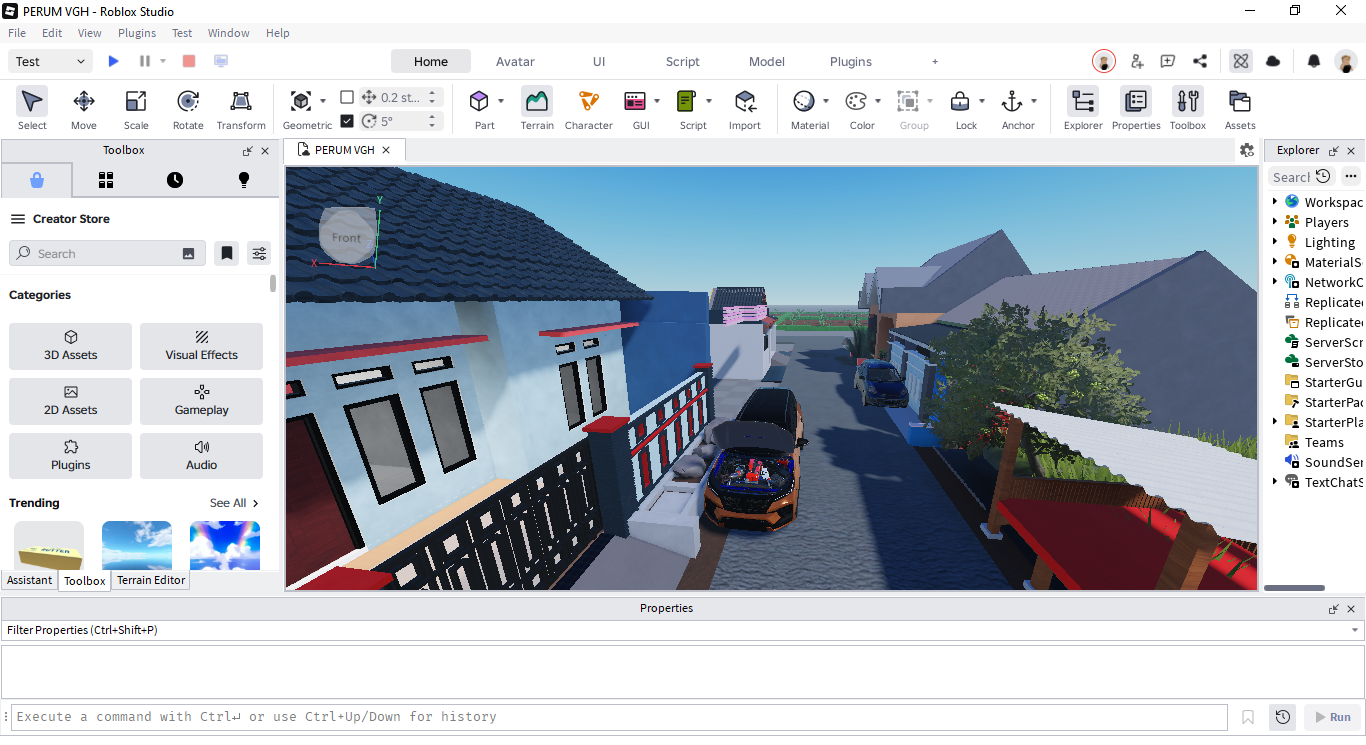Activate the Select tool
Screen dimensions: 1366x745
pyautogui.click(x=32, y=109)
